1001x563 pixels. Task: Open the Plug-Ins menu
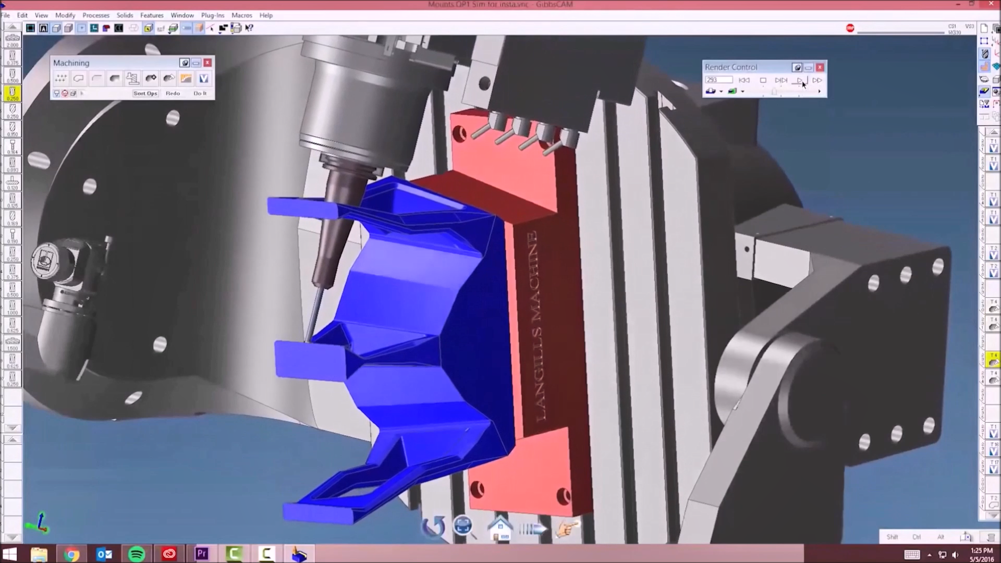pyautogui.click(x=212, y=16)
